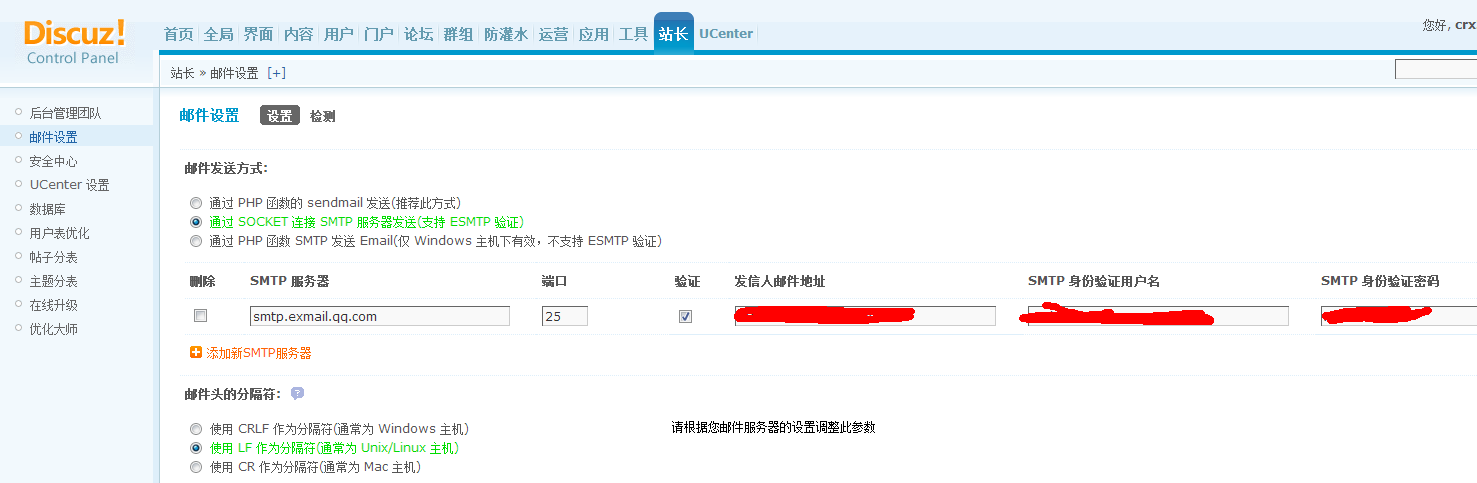The width and height of the screenshot is (1477, 483).
Task: Click the SMTP 服务器 input with smtp.exmail.qq.com
Action: [x=380, y=316]
